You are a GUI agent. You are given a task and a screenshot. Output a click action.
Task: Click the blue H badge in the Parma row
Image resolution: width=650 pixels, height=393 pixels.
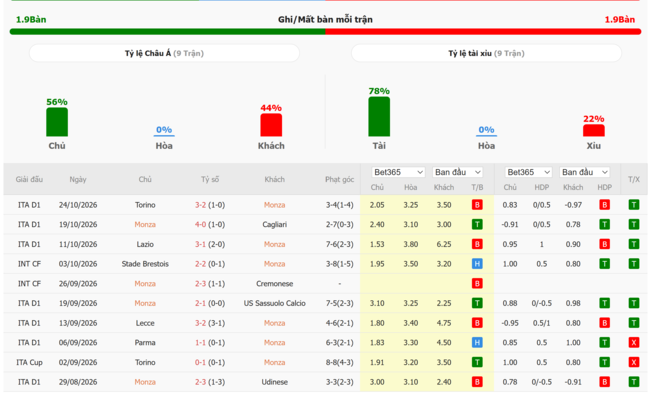[477, 342]
